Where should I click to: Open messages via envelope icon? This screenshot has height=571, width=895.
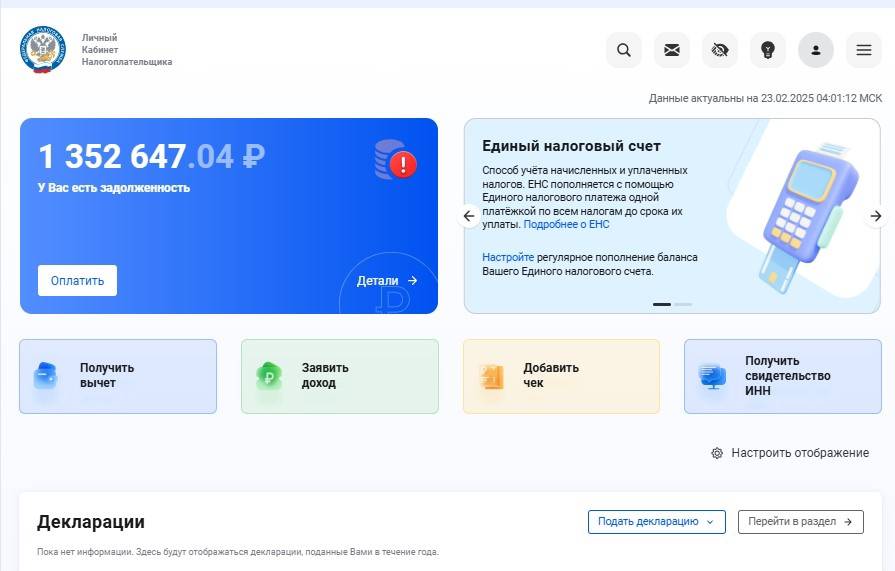coord(672,50)
